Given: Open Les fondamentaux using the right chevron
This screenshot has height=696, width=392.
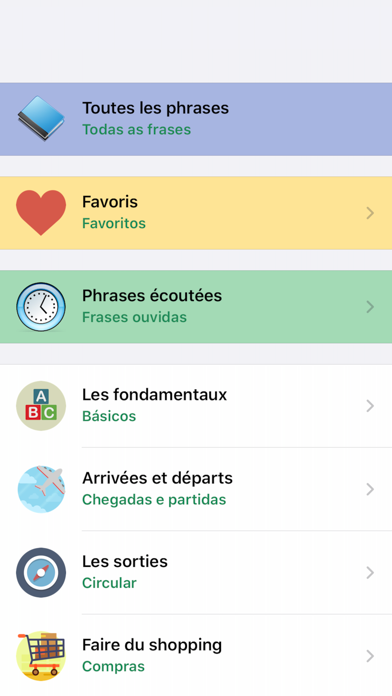Looking at the screenshot, I should click(370, 406).
